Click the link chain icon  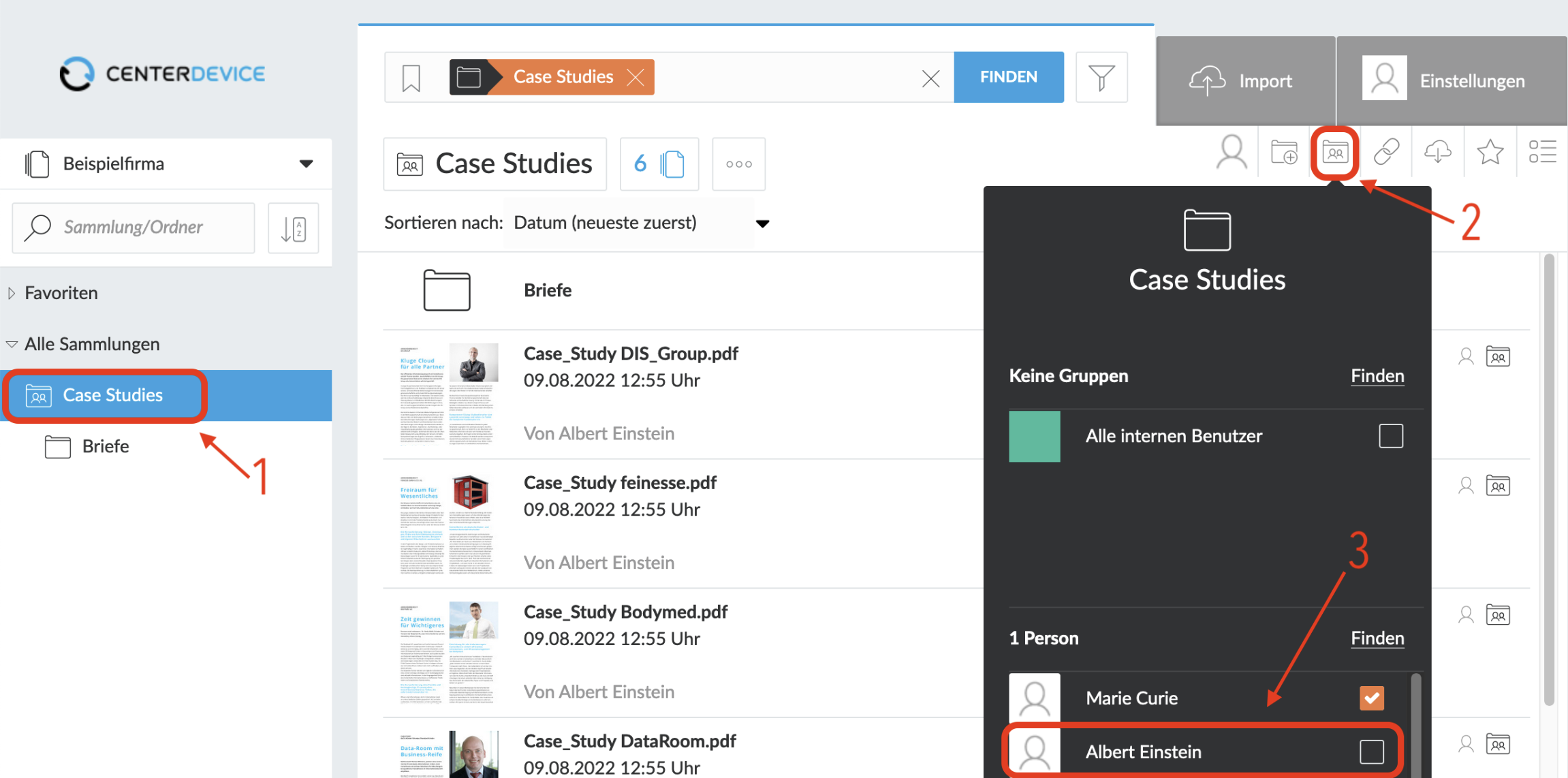[x=1386, y=152]
